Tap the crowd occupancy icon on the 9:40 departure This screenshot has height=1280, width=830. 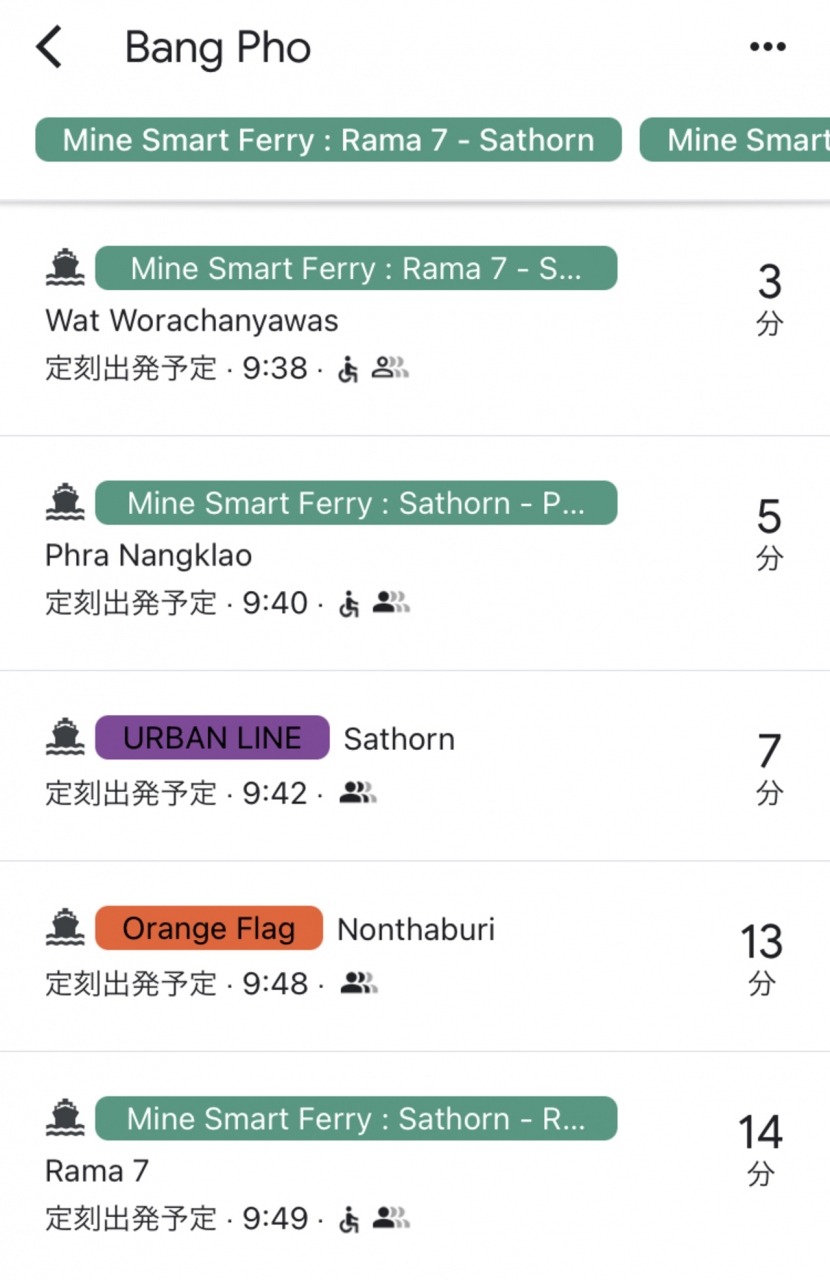click(391, 603)
